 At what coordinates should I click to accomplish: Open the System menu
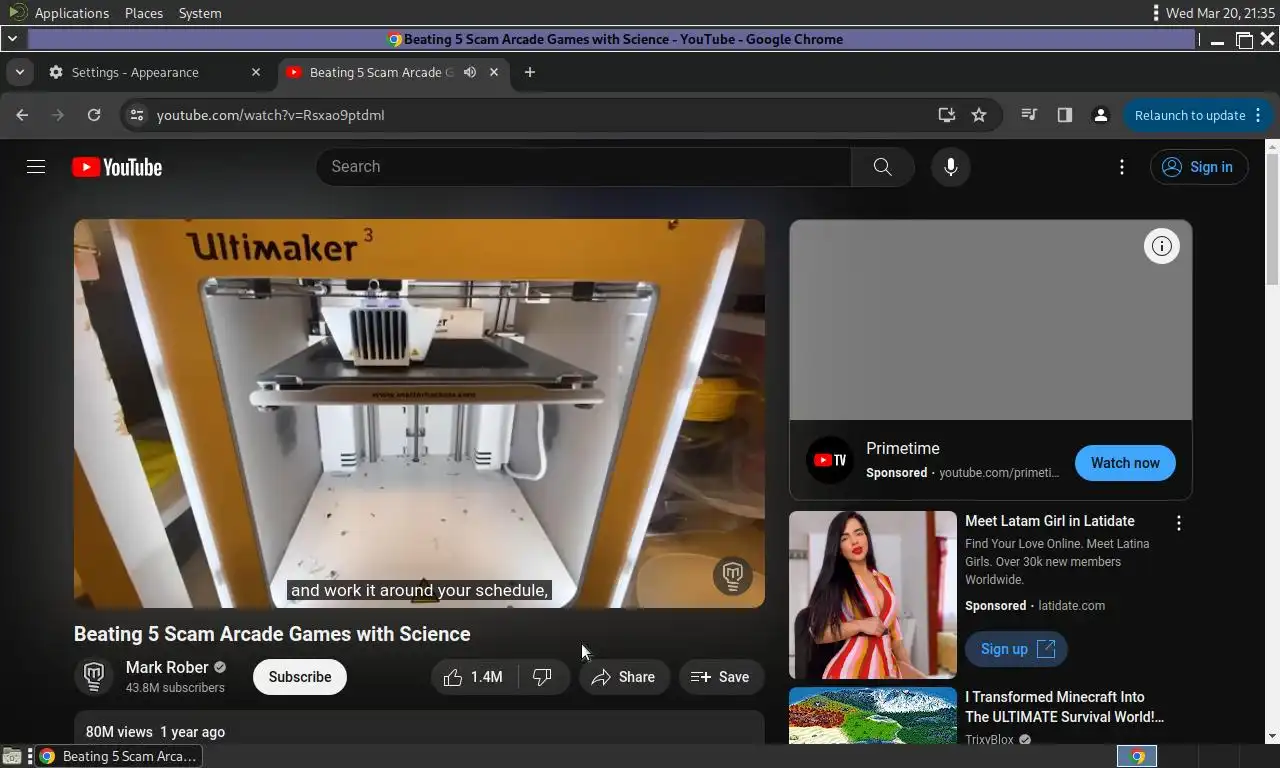pyautogui.click(x=200, y=13)
